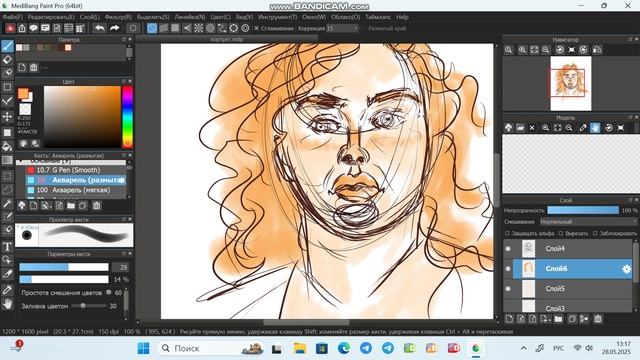This screenshot has height=360, width=640.
Task: Open the Файл menu
Action: click(x=12, y=17)
